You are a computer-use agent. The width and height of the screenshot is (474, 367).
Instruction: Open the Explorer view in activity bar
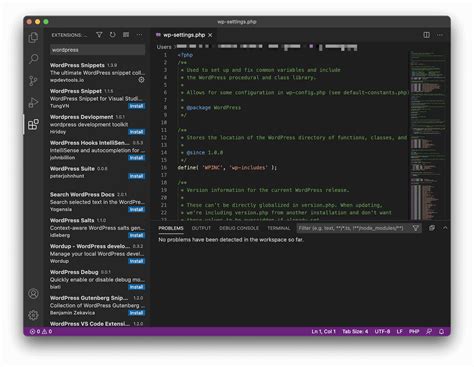click(x=33, y=37)
